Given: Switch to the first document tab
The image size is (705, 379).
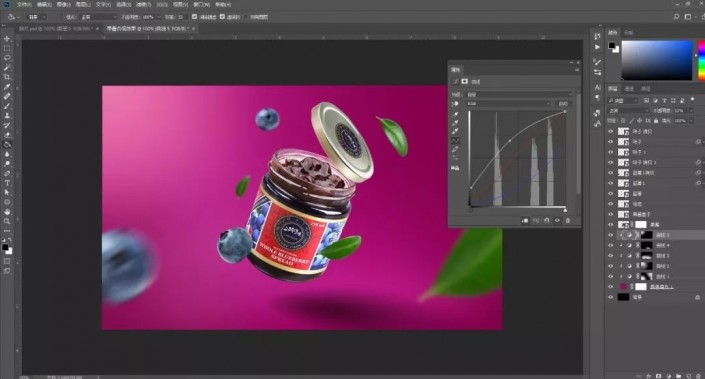Looking at the screenshot, I should pos(56,28).
